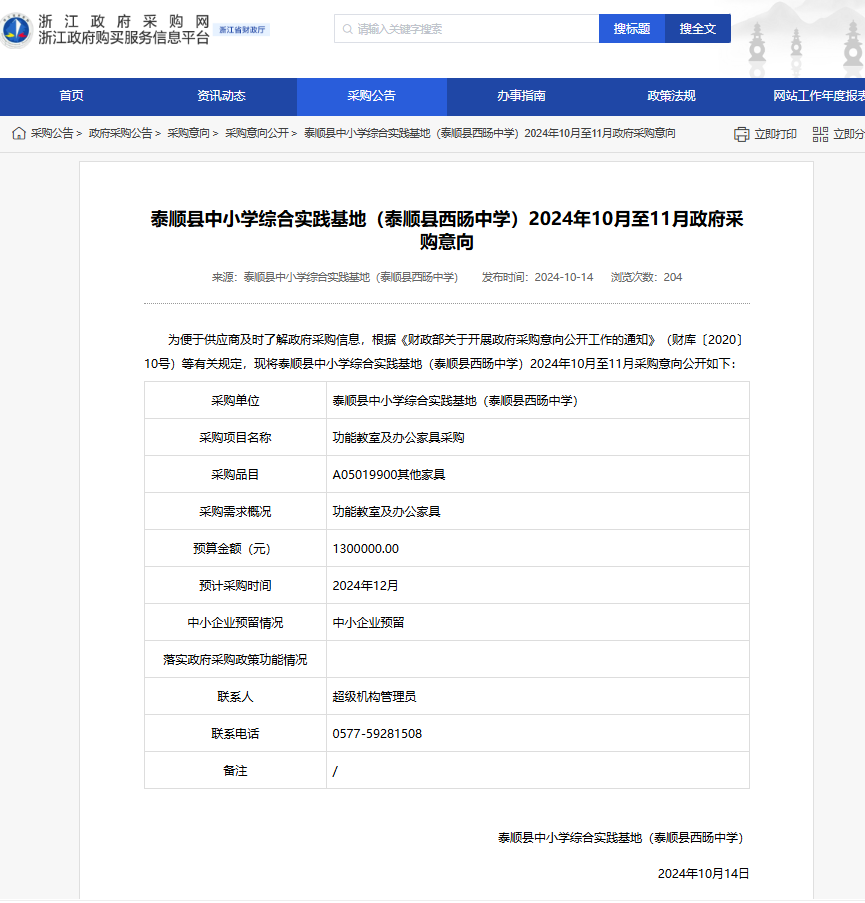Click the signature date 2024年10月14日
865x903 pixels.
(x=704, y=874)
